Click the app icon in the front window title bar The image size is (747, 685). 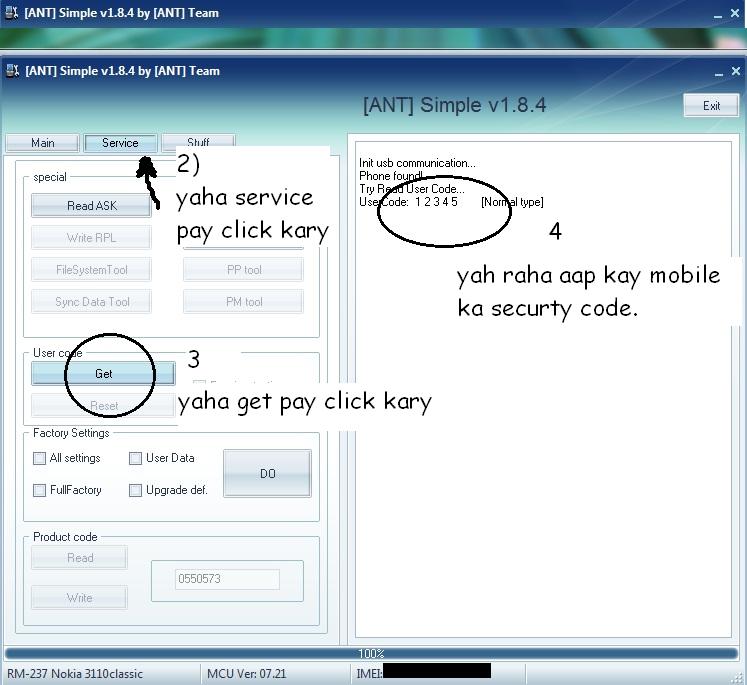[x=12, y=71]
